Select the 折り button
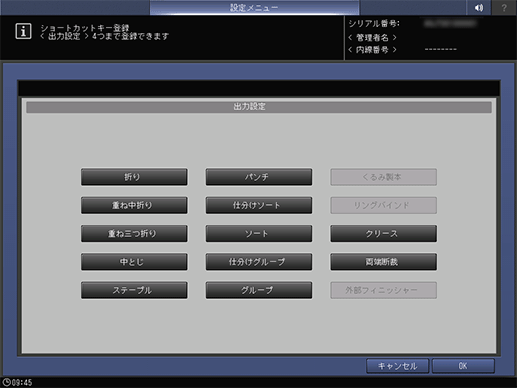 134,177
